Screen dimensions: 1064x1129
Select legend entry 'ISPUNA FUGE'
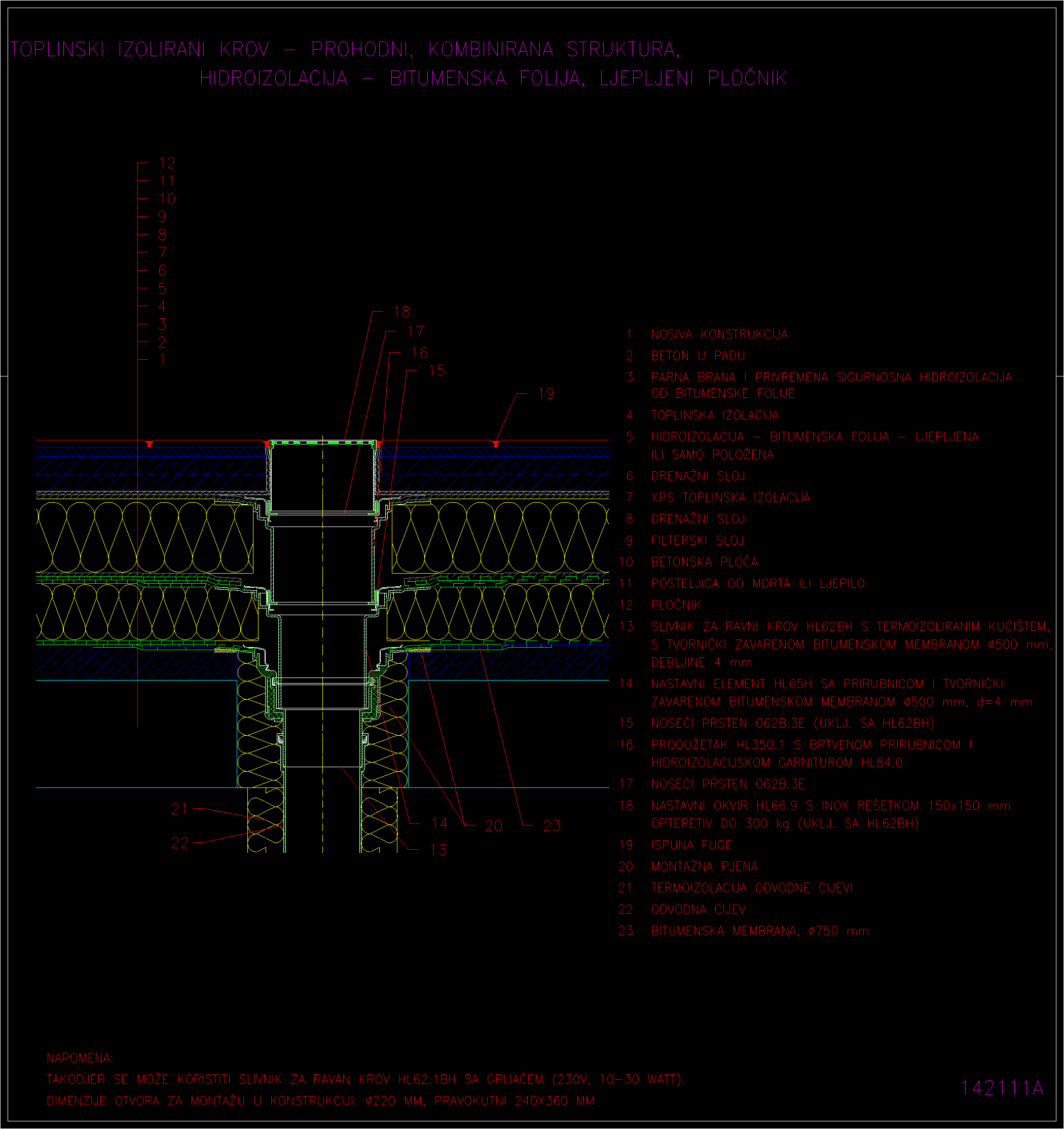coord(691,845)
